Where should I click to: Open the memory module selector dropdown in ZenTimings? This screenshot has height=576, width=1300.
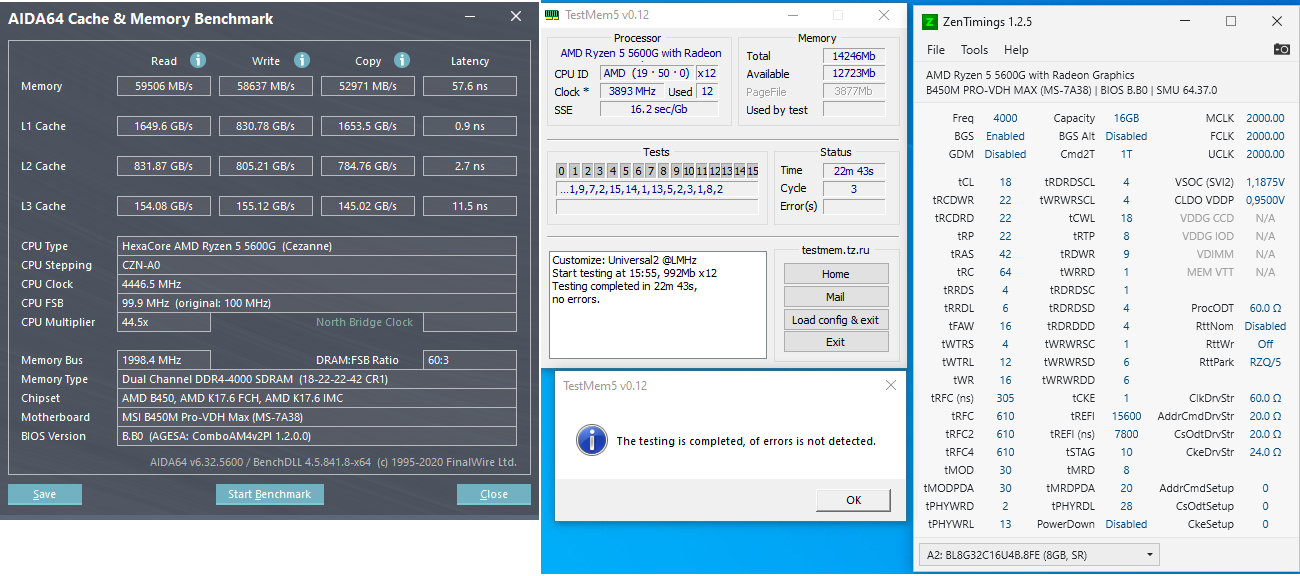click(x=1040, y=554)
